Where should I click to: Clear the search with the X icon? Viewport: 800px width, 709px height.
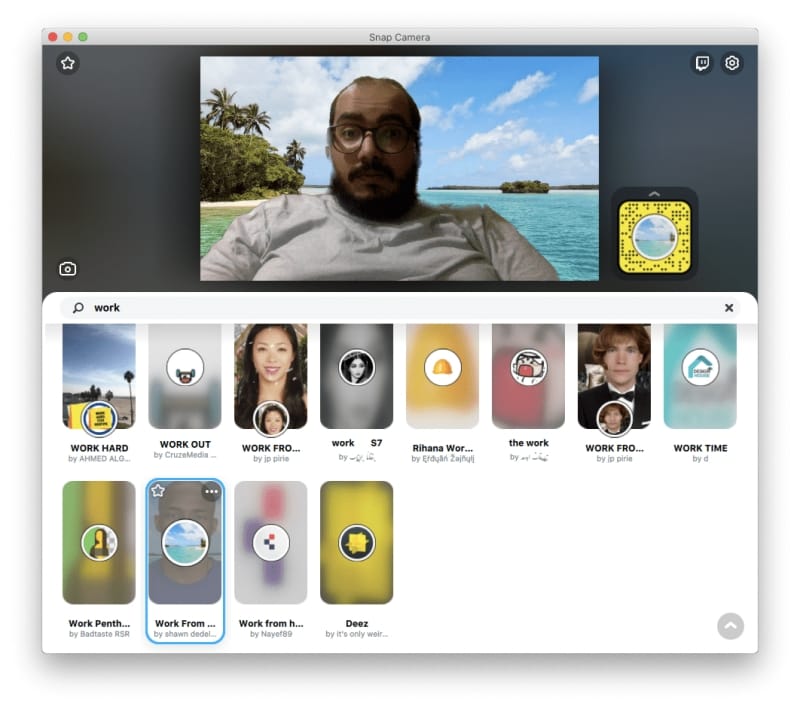[x=729, y=308]
